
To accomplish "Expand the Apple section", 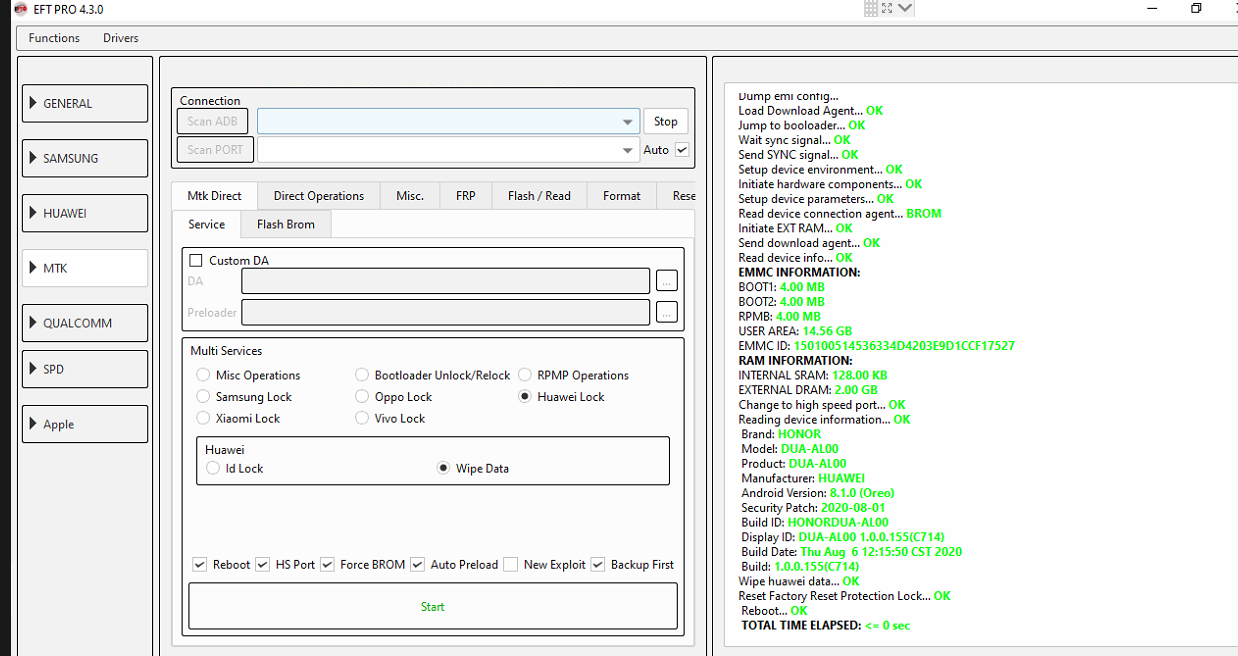I will click(85, 424).
